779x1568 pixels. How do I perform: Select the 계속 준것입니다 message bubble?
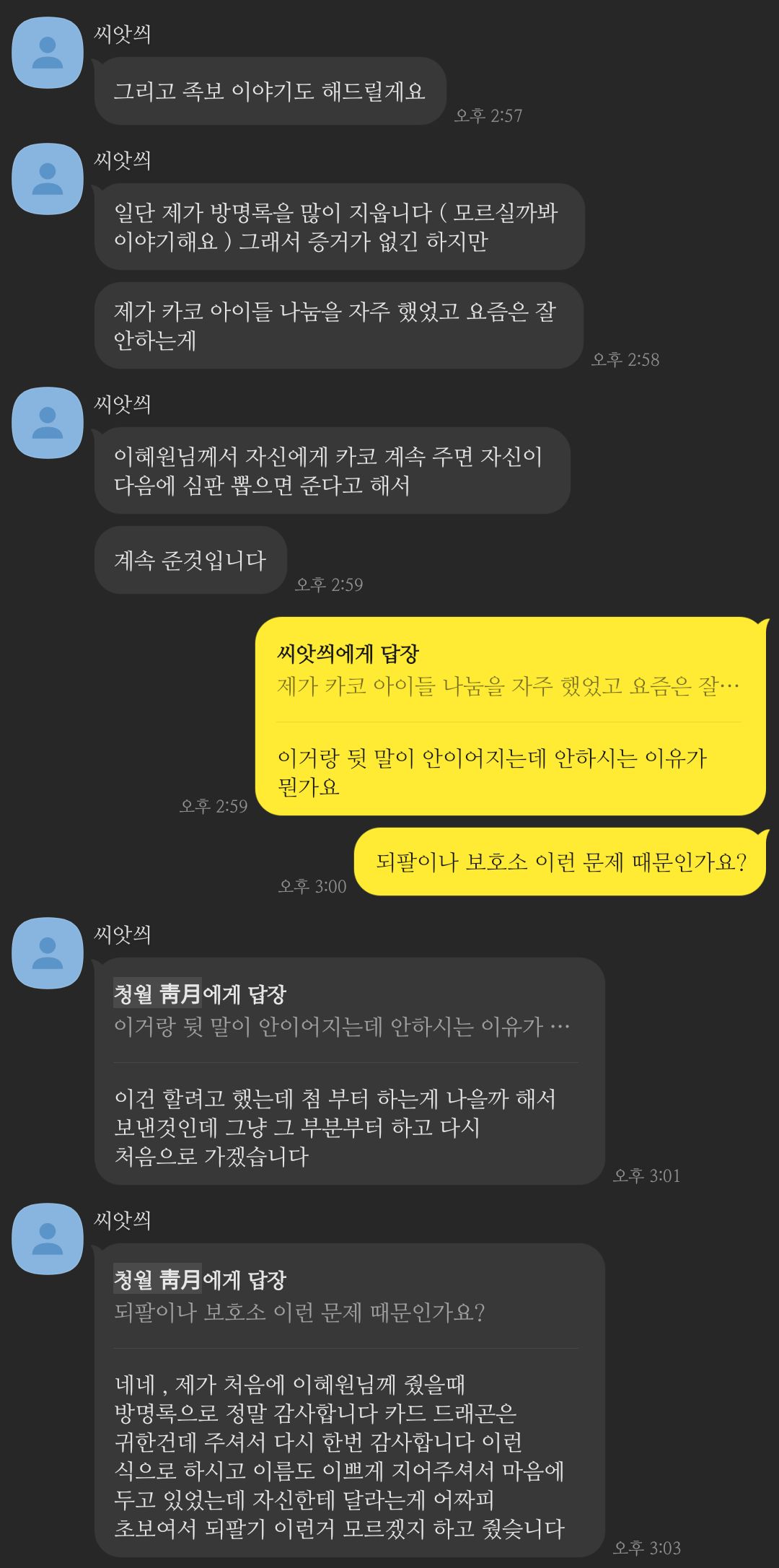tap(190, 560)
